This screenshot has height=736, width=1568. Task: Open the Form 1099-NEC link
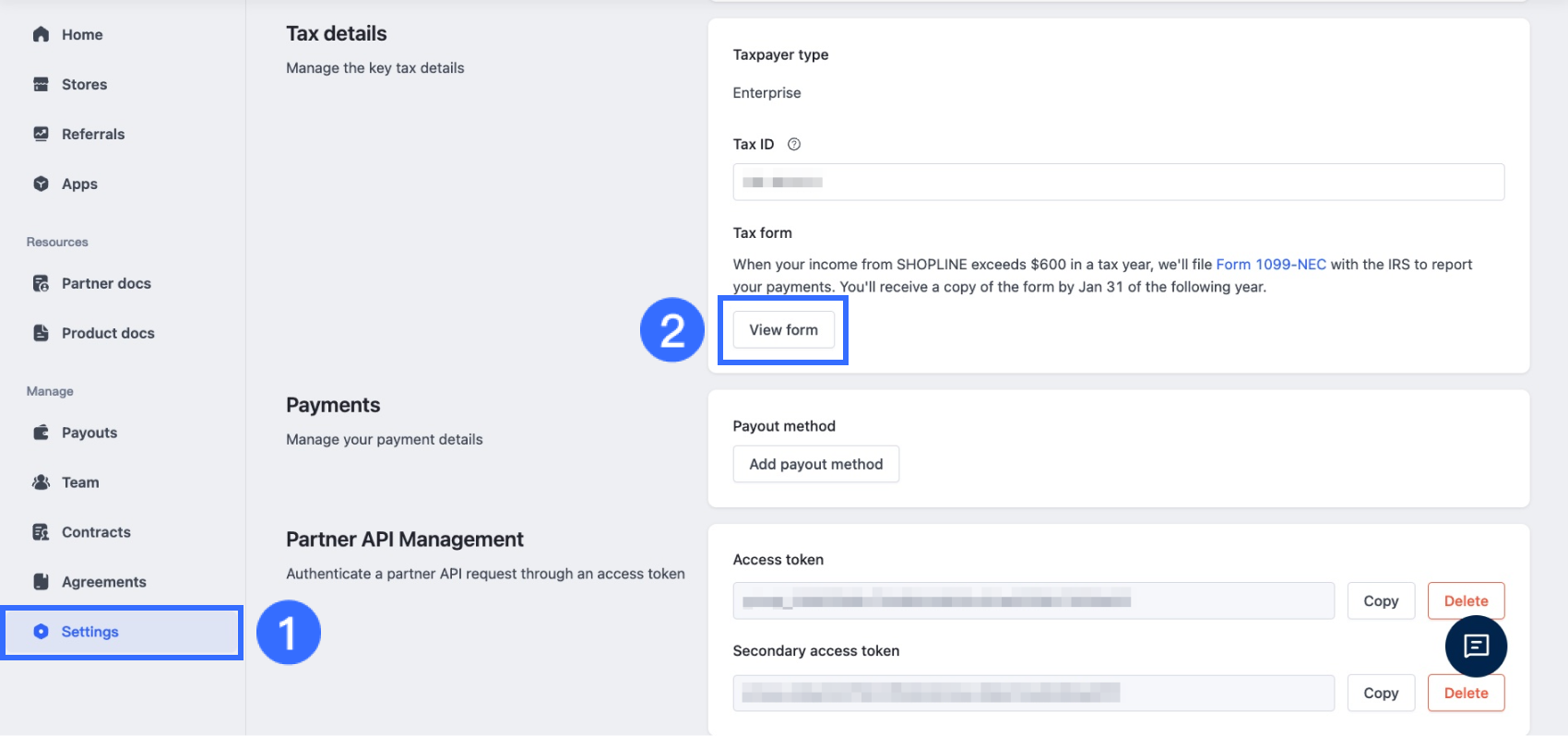click(1270, 265)
